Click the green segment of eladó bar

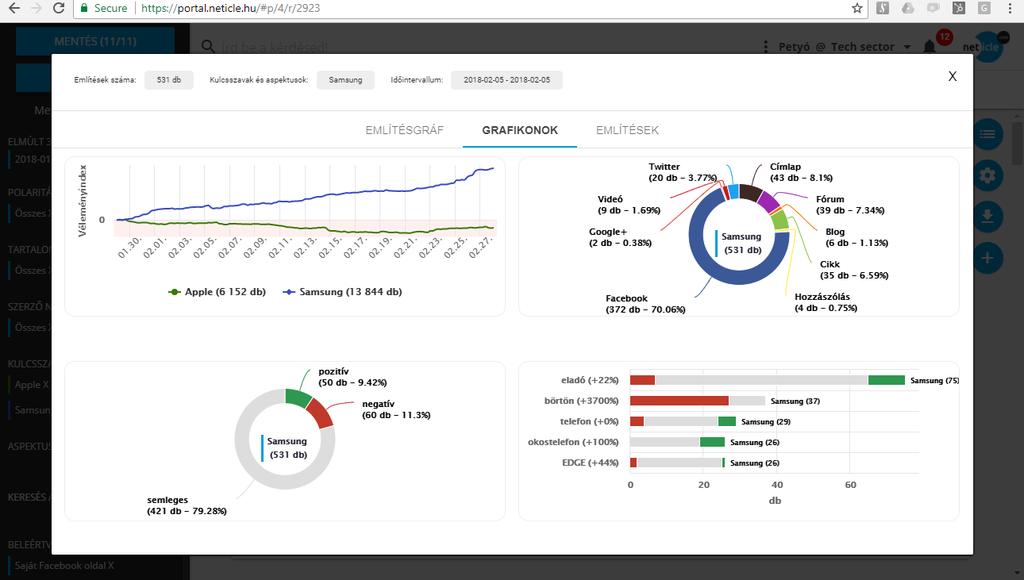[x=886, y=380]
